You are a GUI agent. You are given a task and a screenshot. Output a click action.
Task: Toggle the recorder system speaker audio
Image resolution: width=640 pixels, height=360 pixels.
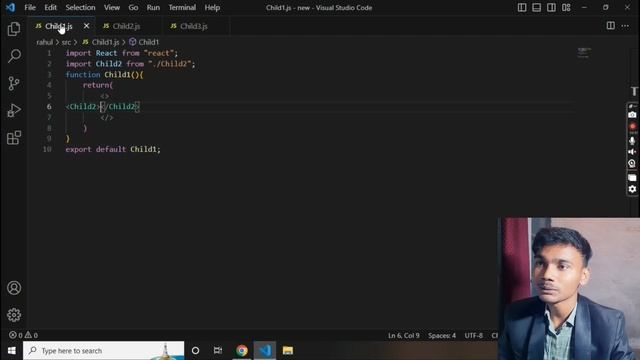point(632,152)
